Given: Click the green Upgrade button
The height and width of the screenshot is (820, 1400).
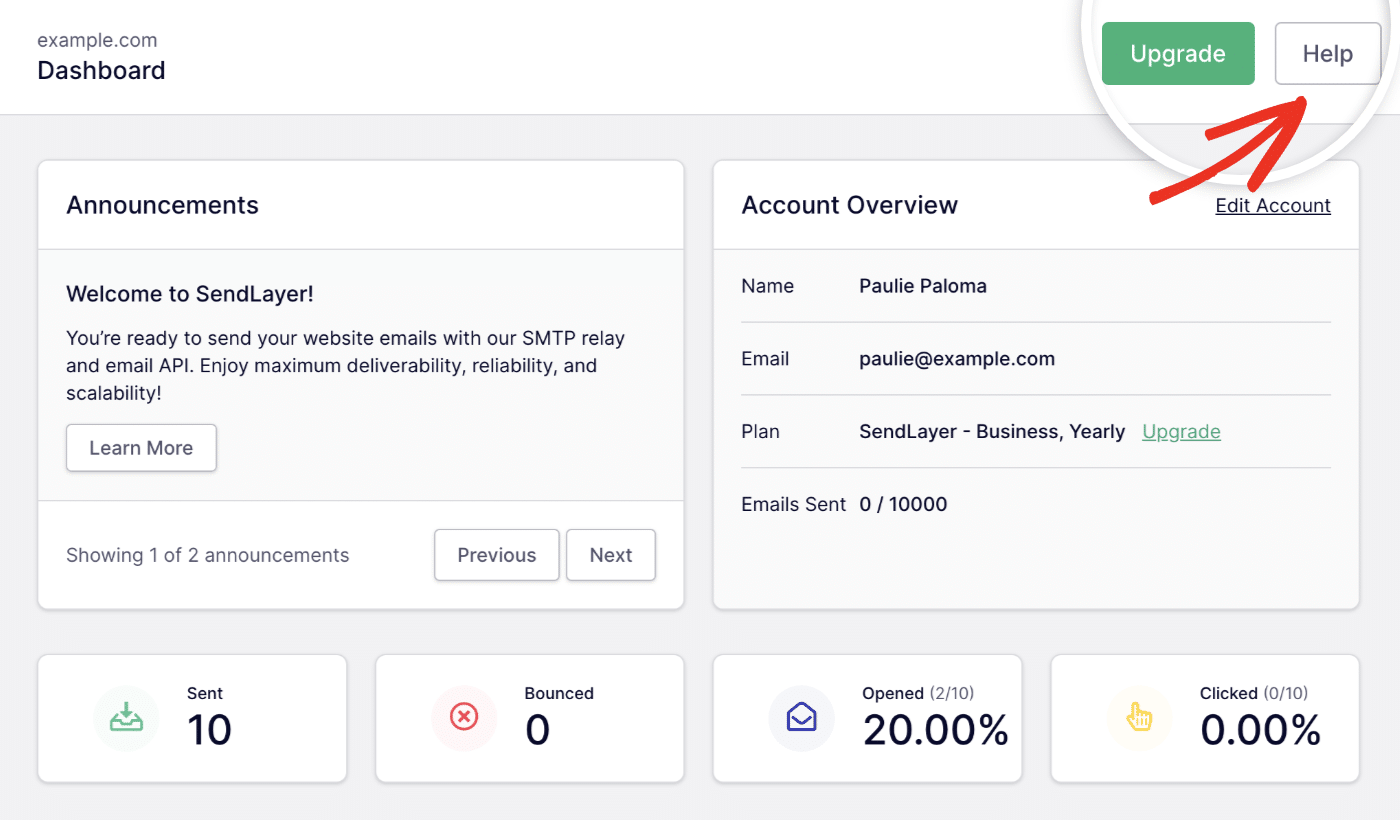Looking at the screenshot, I should click(x=1178, y=53).
